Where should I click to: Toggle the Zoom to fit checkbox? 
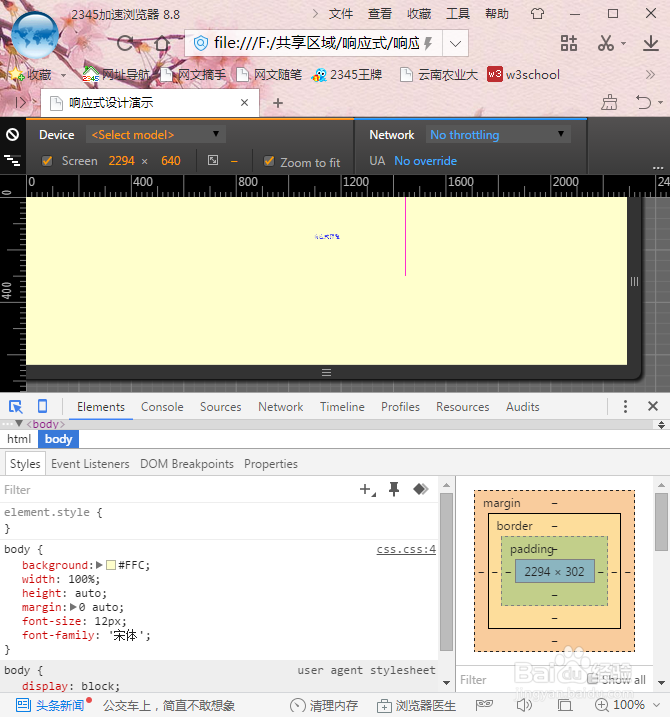269,161
